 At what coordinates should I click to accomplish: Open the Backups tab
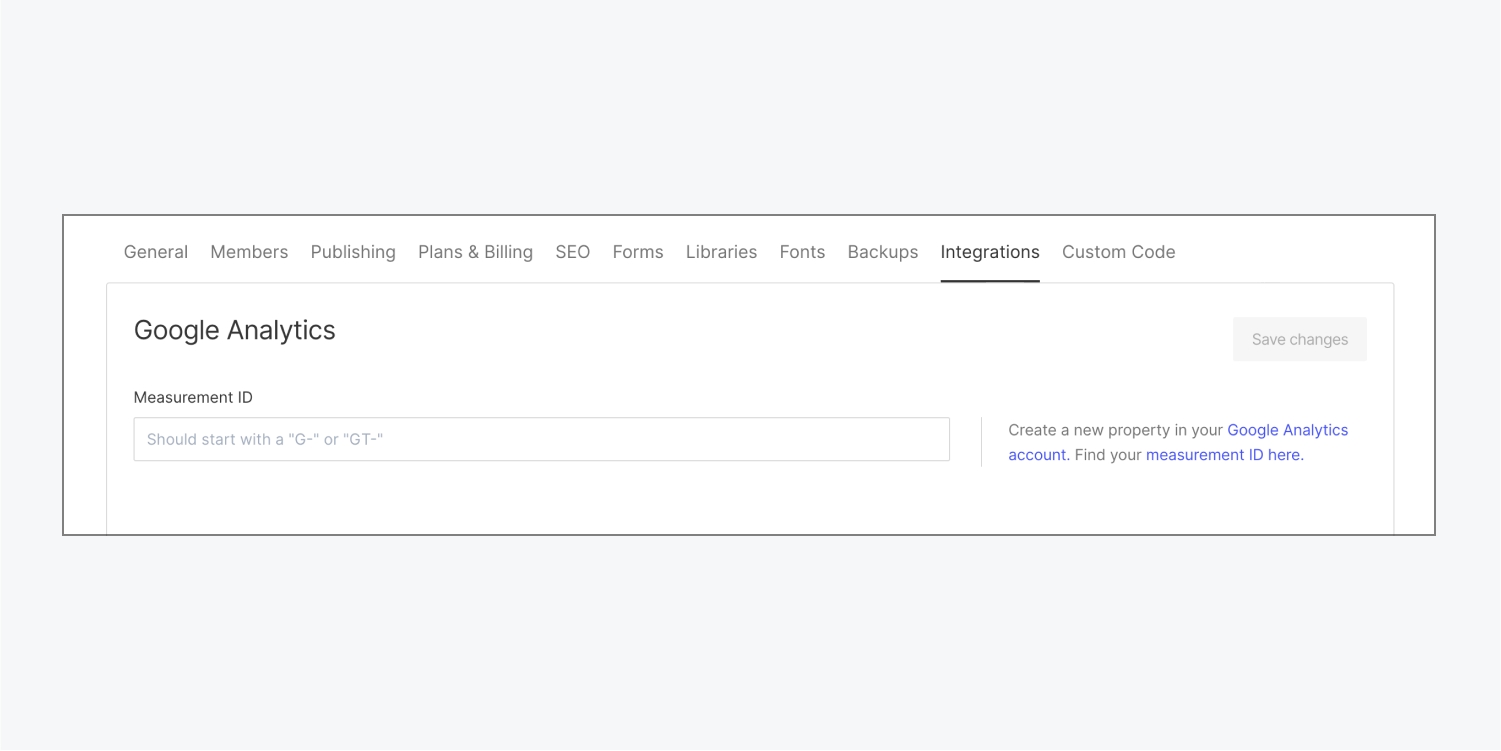point(882,252)
